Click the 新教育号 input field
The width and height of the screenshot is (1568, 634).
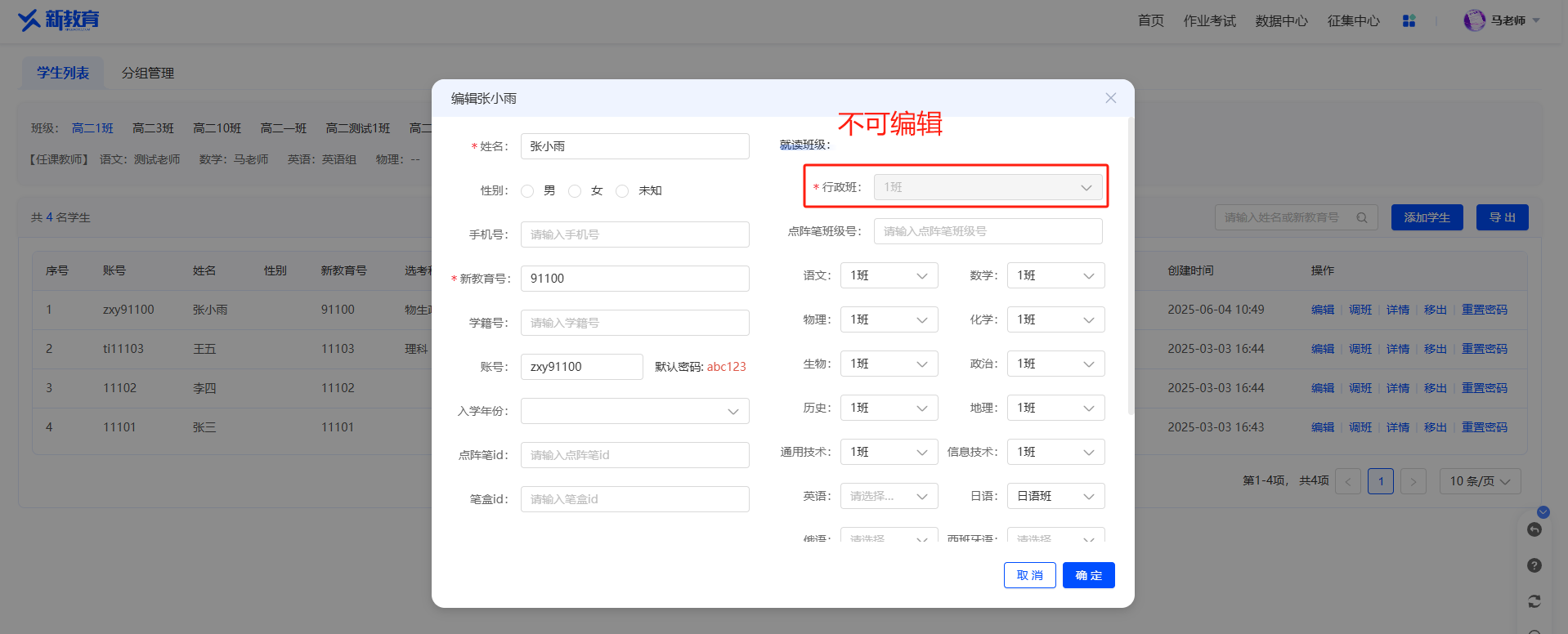coord(635,279)
